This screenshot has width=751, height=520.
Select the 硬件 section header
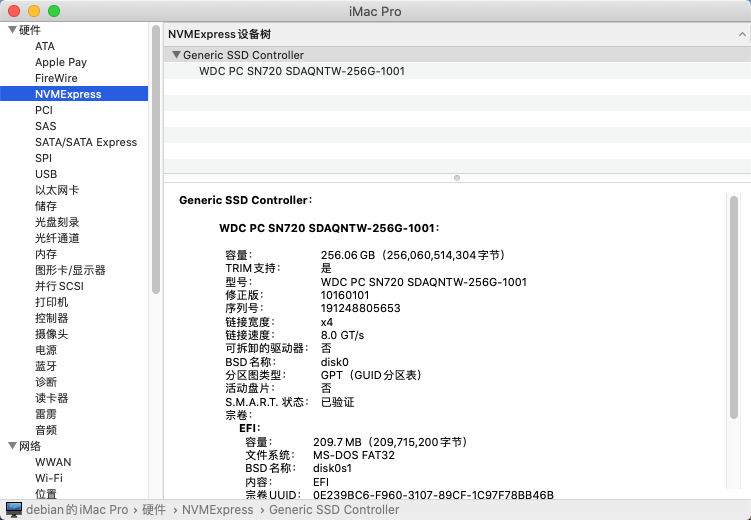coord(30,30)
